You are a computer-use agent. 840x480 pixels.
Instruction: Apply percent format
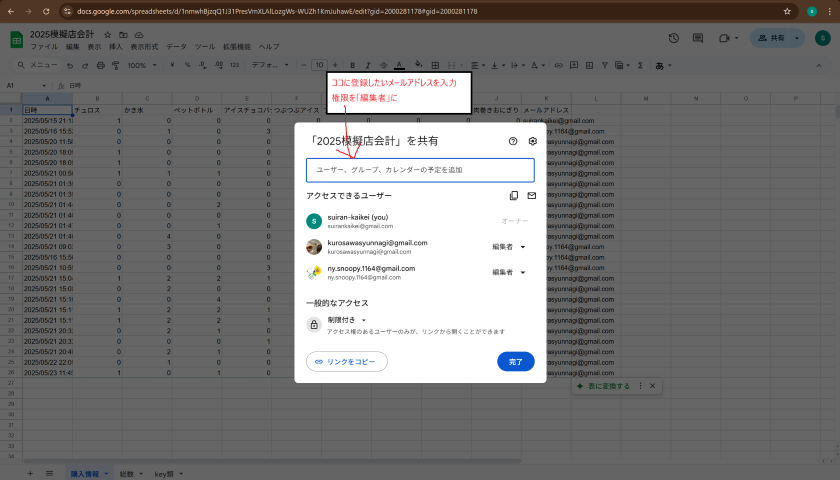pyautogui.click(x=188, y=65)
